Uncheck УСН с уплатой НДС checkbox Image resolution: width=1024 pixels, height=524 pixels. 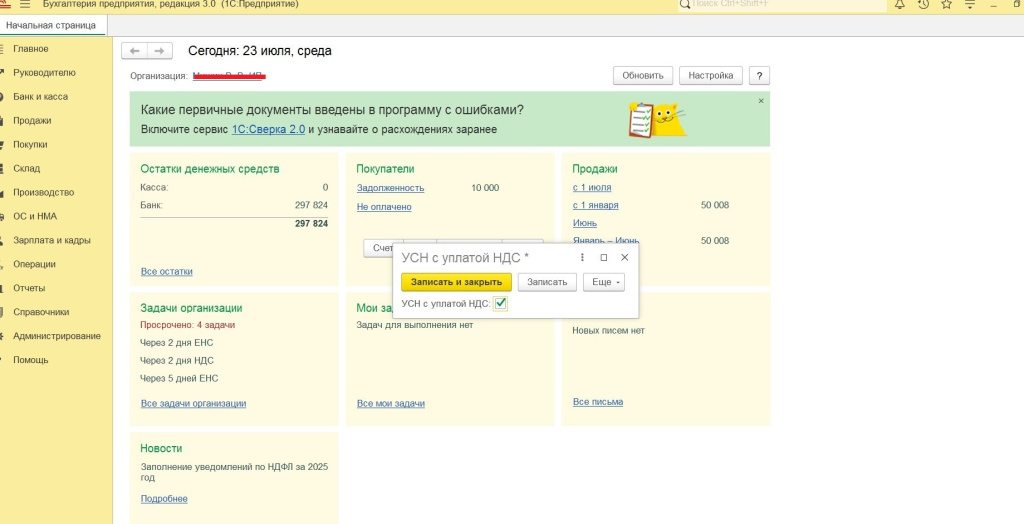[x=500, y=303]
